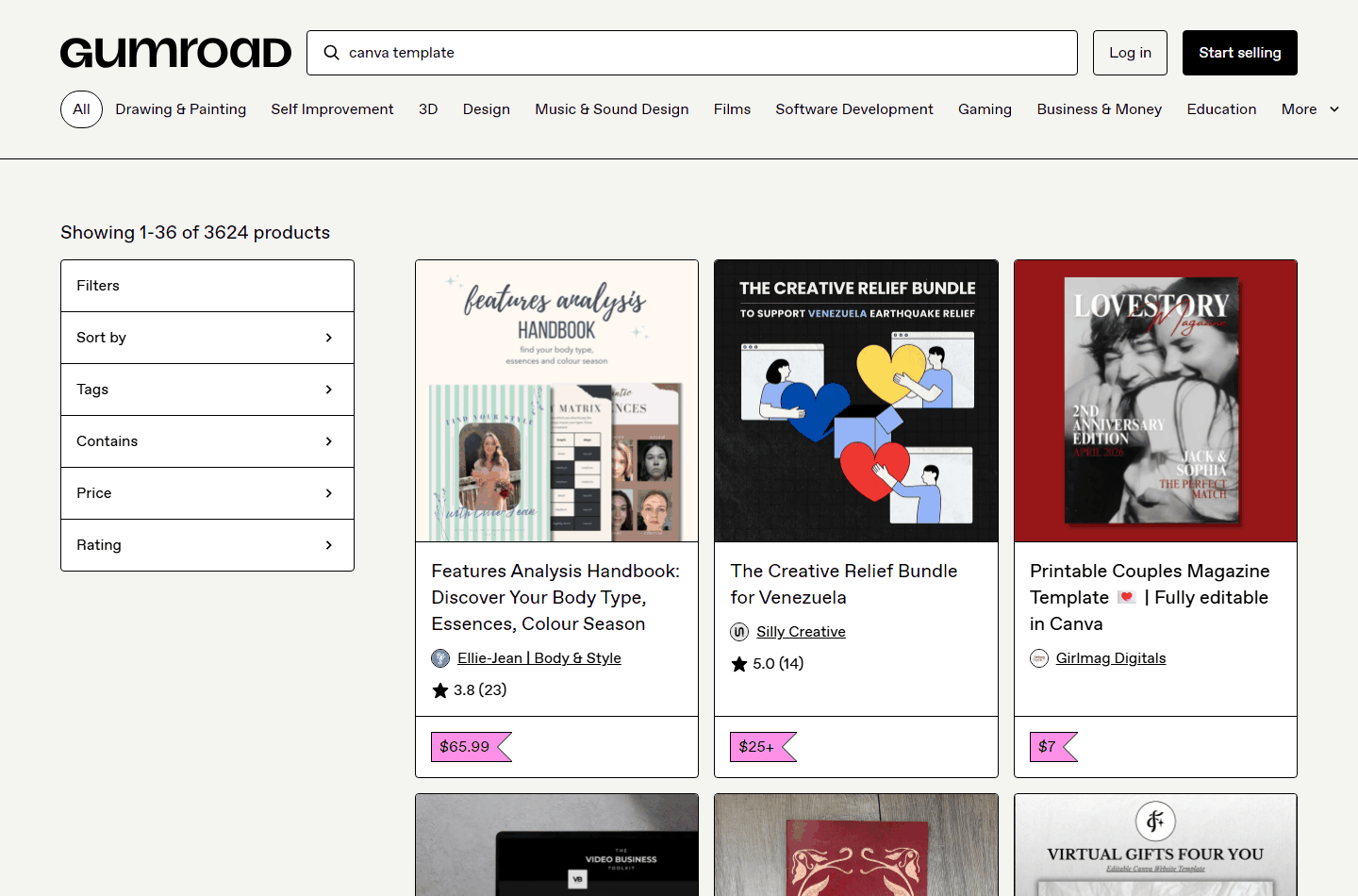Expand the Rating filter
The height and width of the screenshot is (896, 1358).
coord(207,545)
